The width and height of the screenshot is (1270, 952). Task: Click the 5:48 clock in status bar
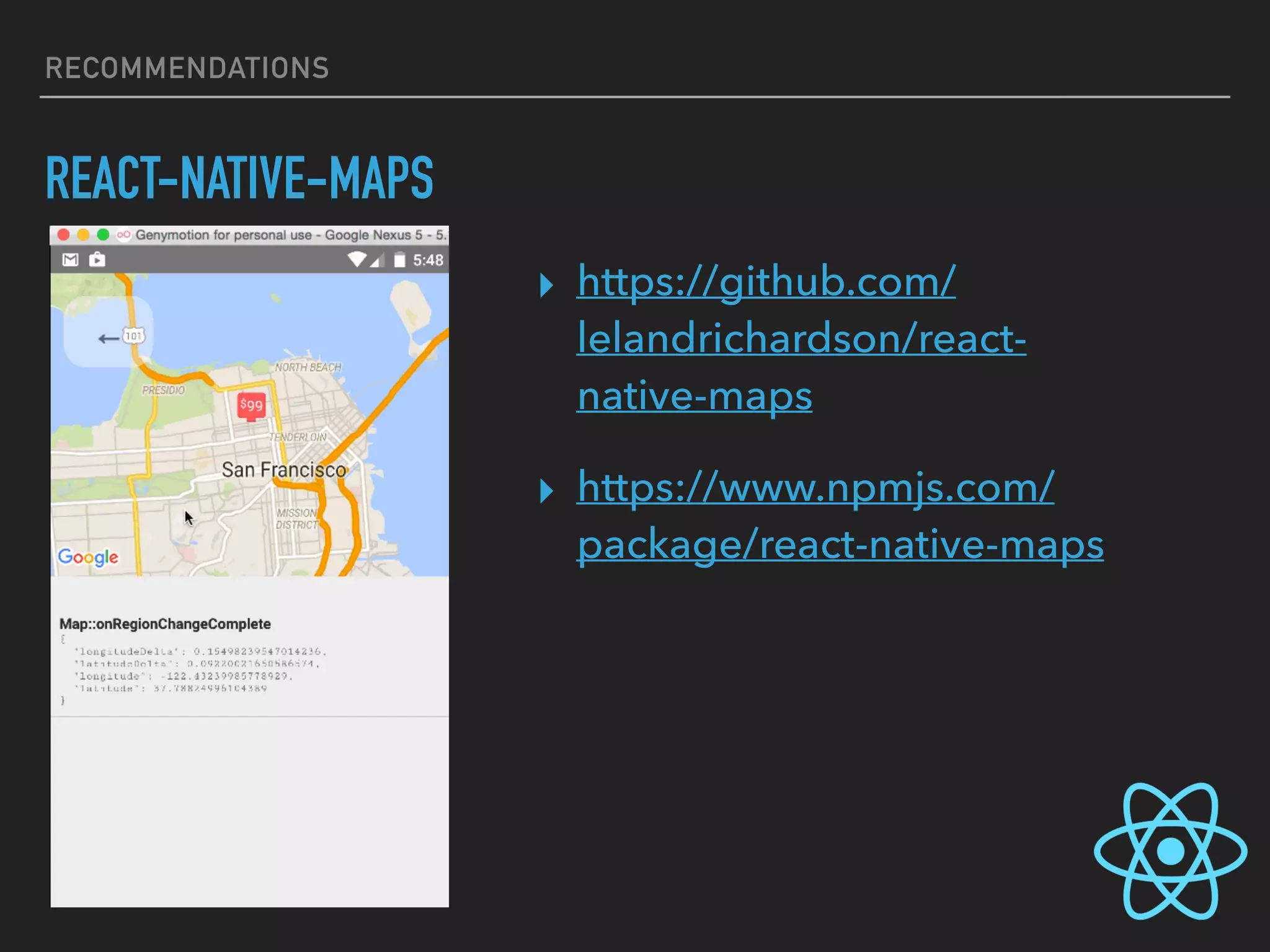[x=429, y=260]
